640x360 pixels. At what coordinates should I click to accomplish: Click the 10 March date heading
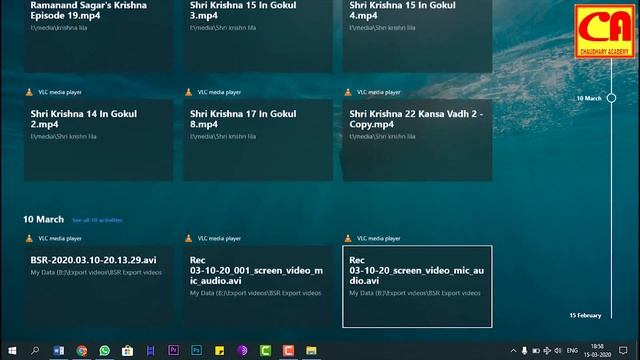43,220
